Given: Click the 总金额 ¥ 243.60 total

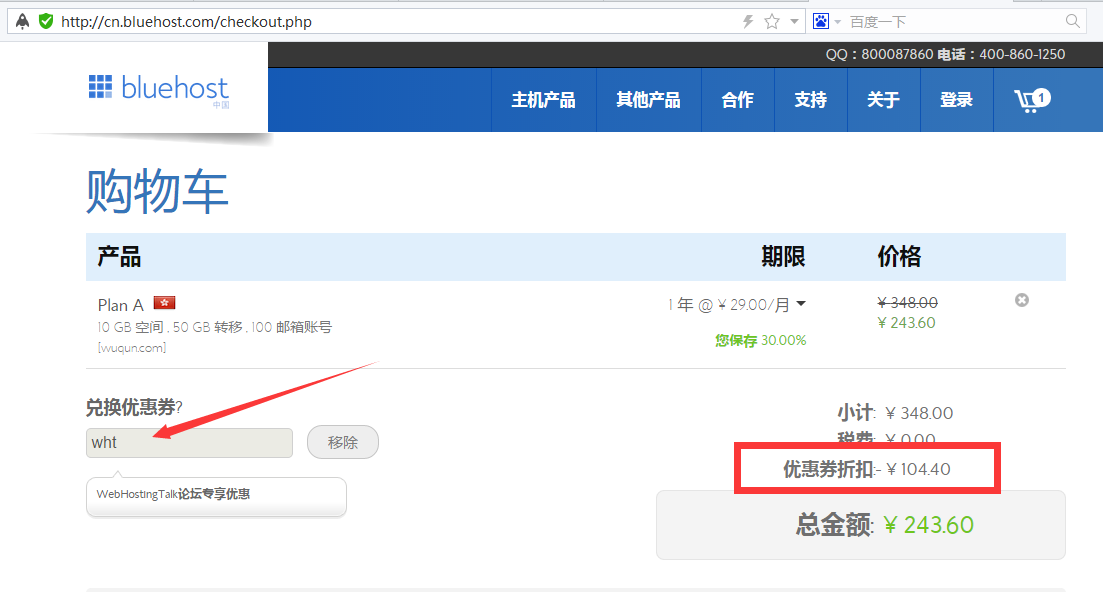Looking at the screenshot, I should click(885, 525).
